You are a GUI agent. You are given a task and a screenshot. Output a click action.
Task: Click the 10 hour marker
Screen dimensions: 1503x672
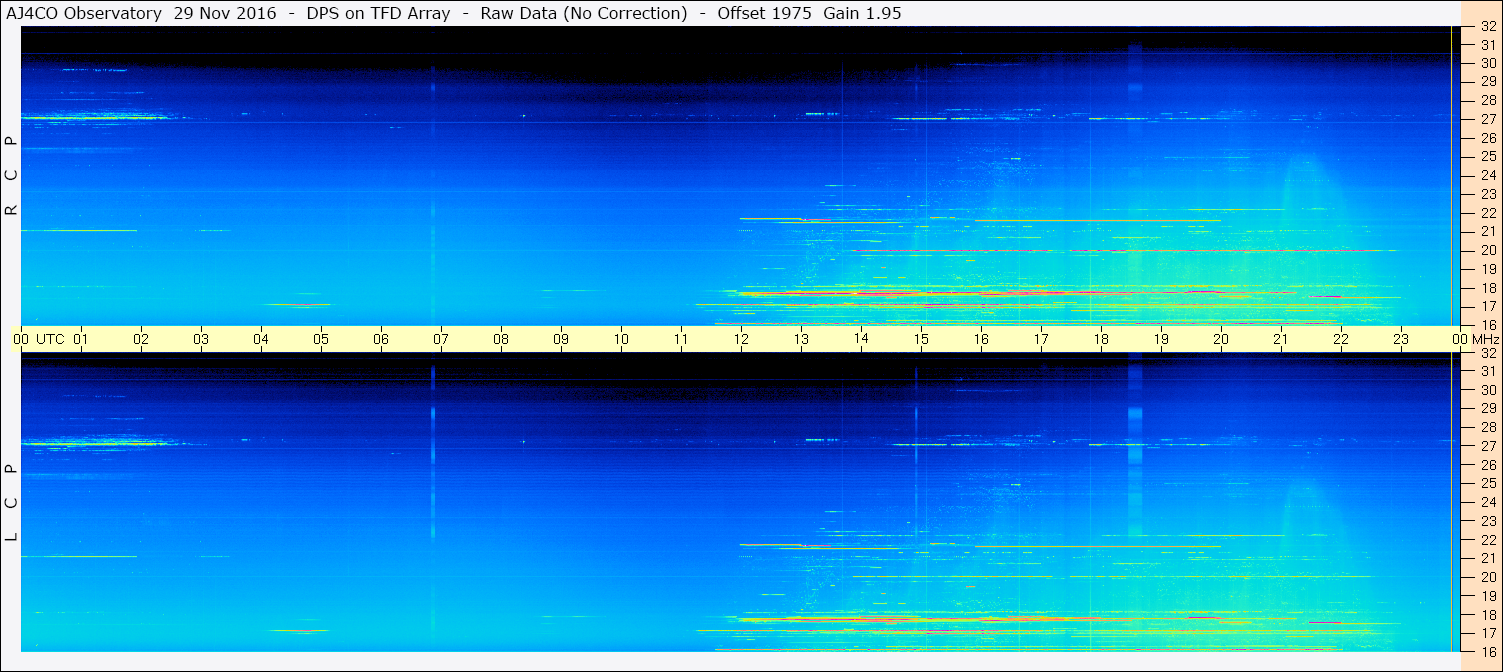pos(621,339)
